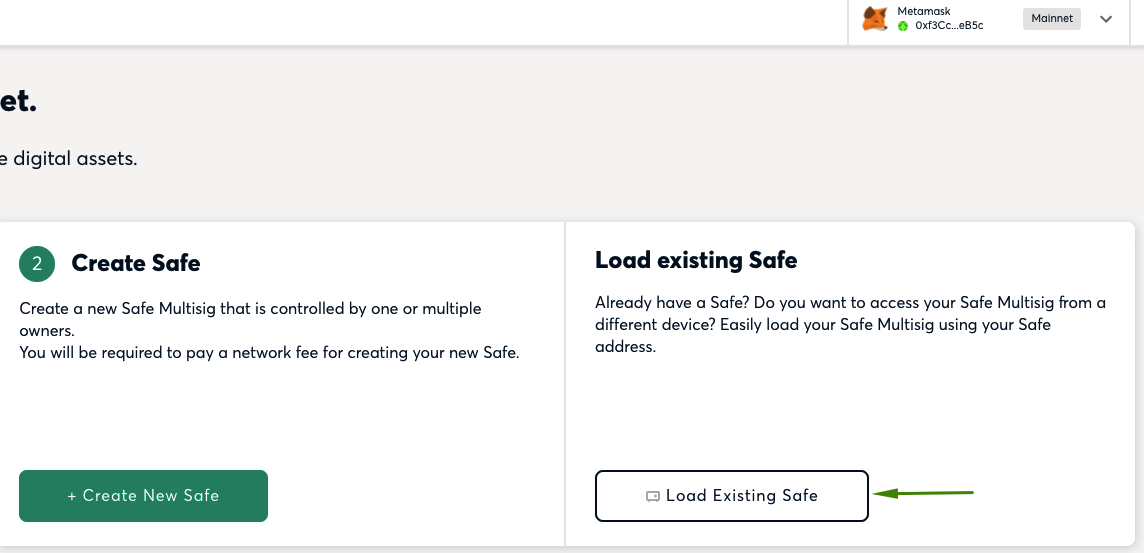
Task: Click the wallet icon in Load Existing Safe
Action: (653, 497)
